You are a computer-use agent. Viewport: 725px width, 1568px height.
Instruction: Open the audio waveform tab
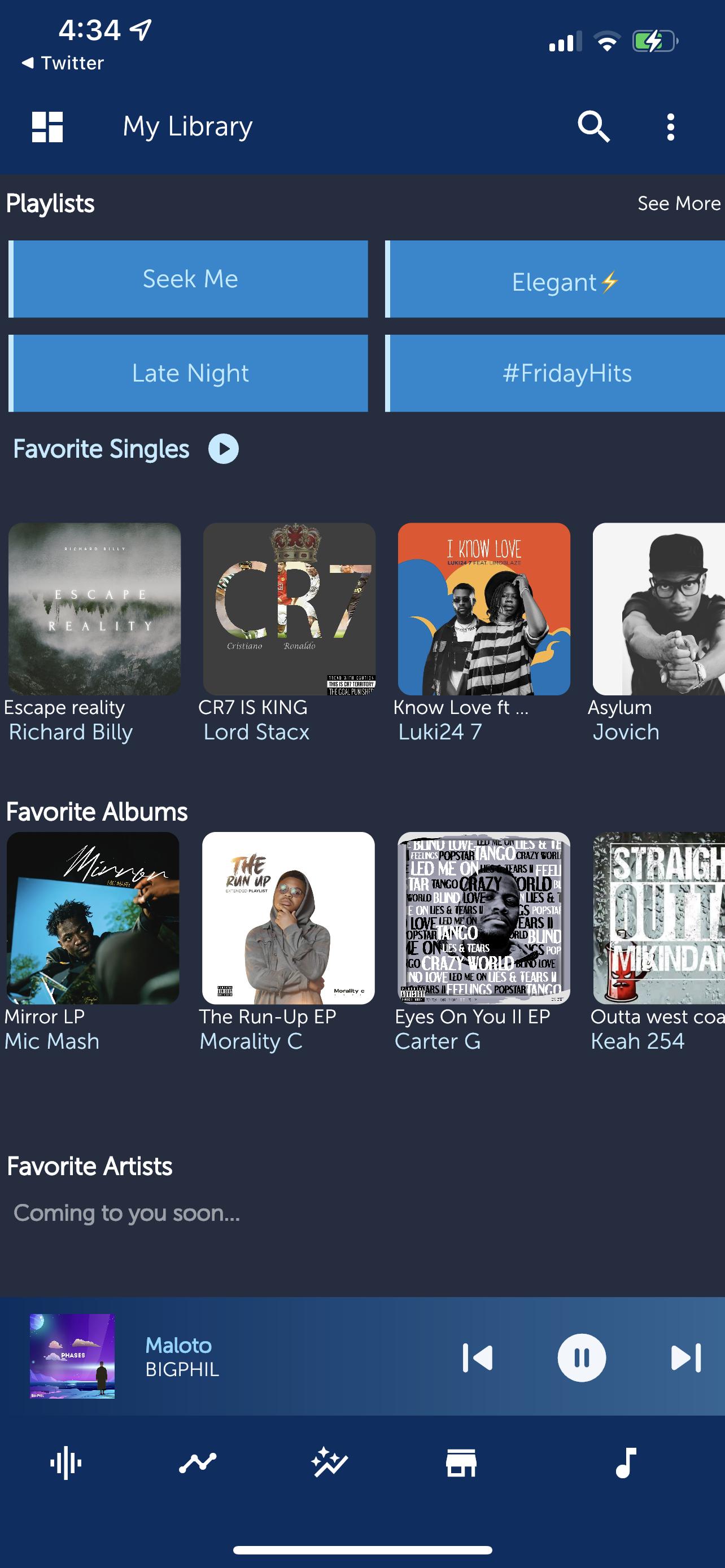coord(65,1462)
